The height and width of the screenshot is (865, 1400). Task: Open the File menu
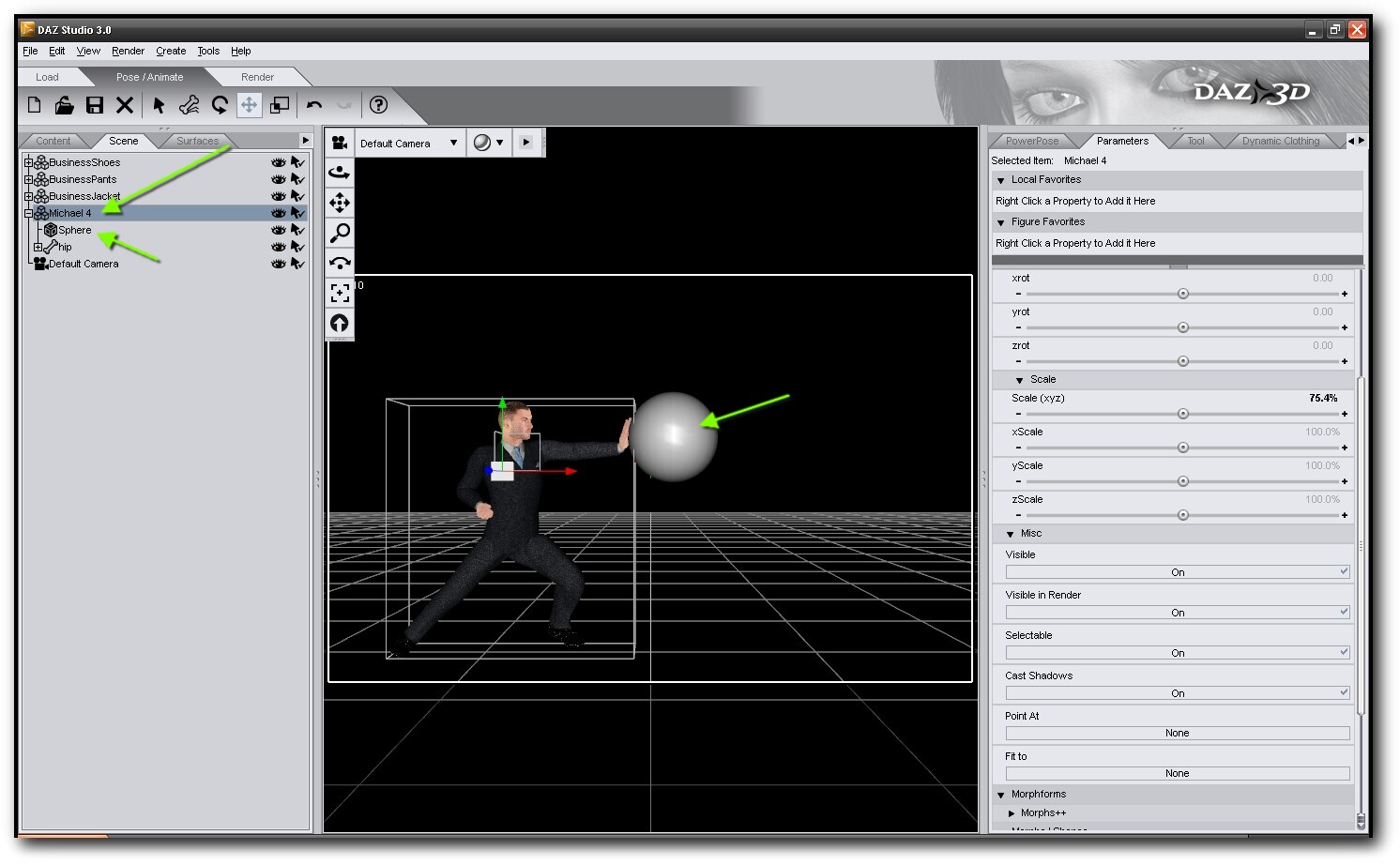(x=30, y=52)
